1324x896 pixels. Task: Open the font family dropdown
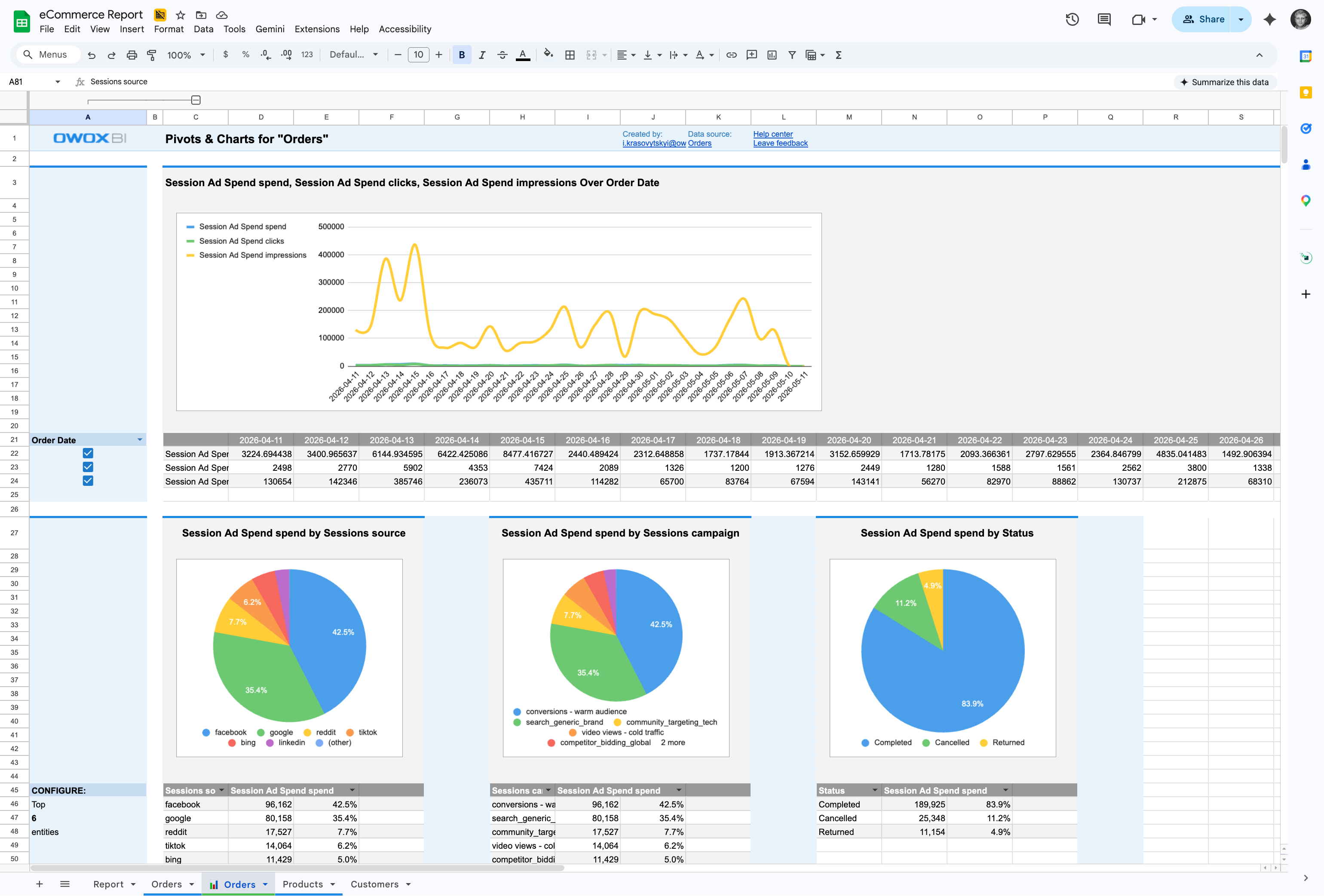[x=354, y=55]
